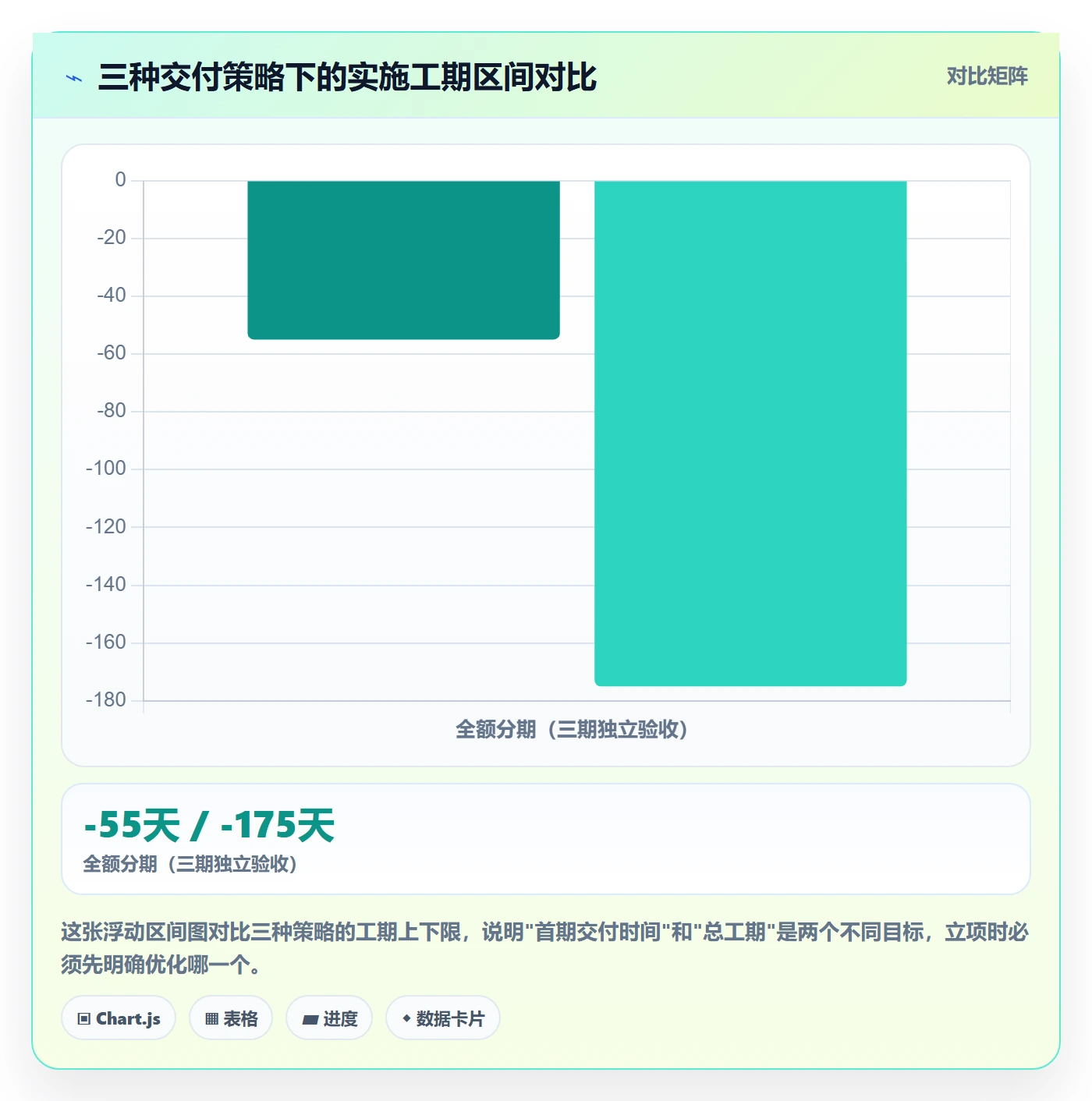Click the dark green -55 bar in the chart

pos(403,260)
